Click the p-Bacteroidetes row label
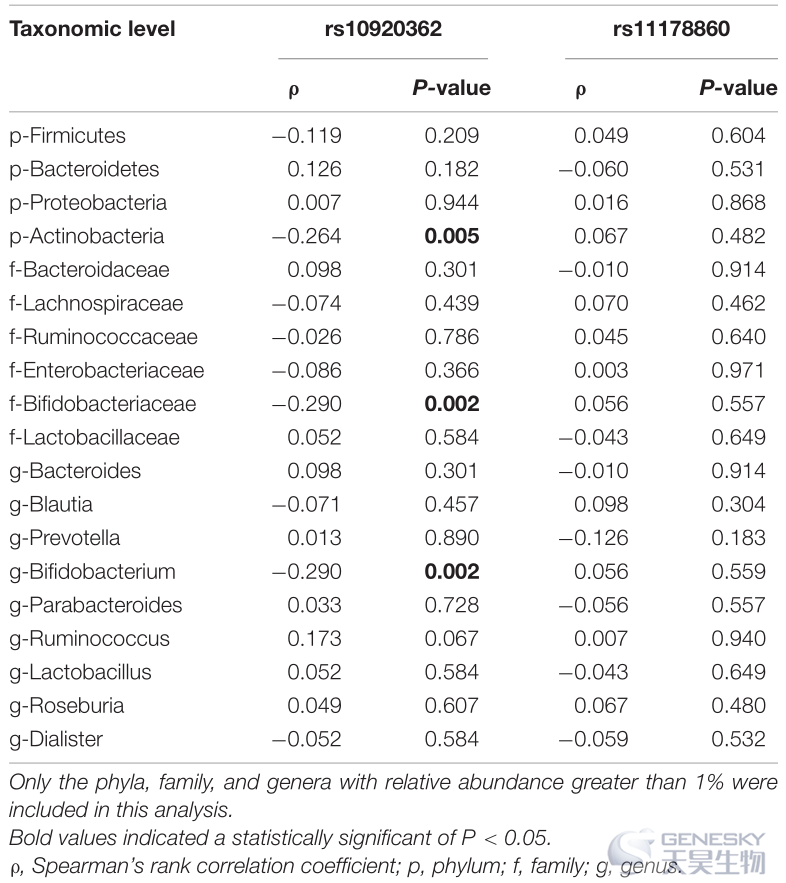Screen dimensions: 786x883 (x=84, y=169)
